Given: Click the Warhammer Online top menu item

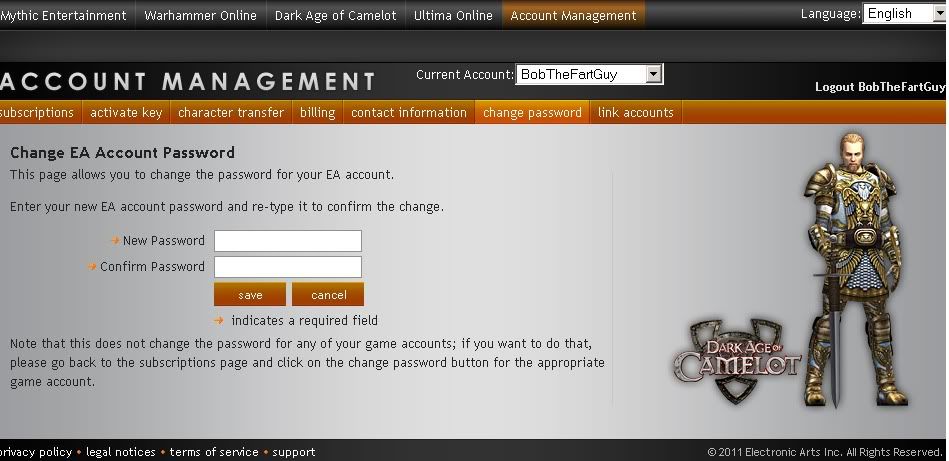Looking at the screenshot, I should point(200,15).
